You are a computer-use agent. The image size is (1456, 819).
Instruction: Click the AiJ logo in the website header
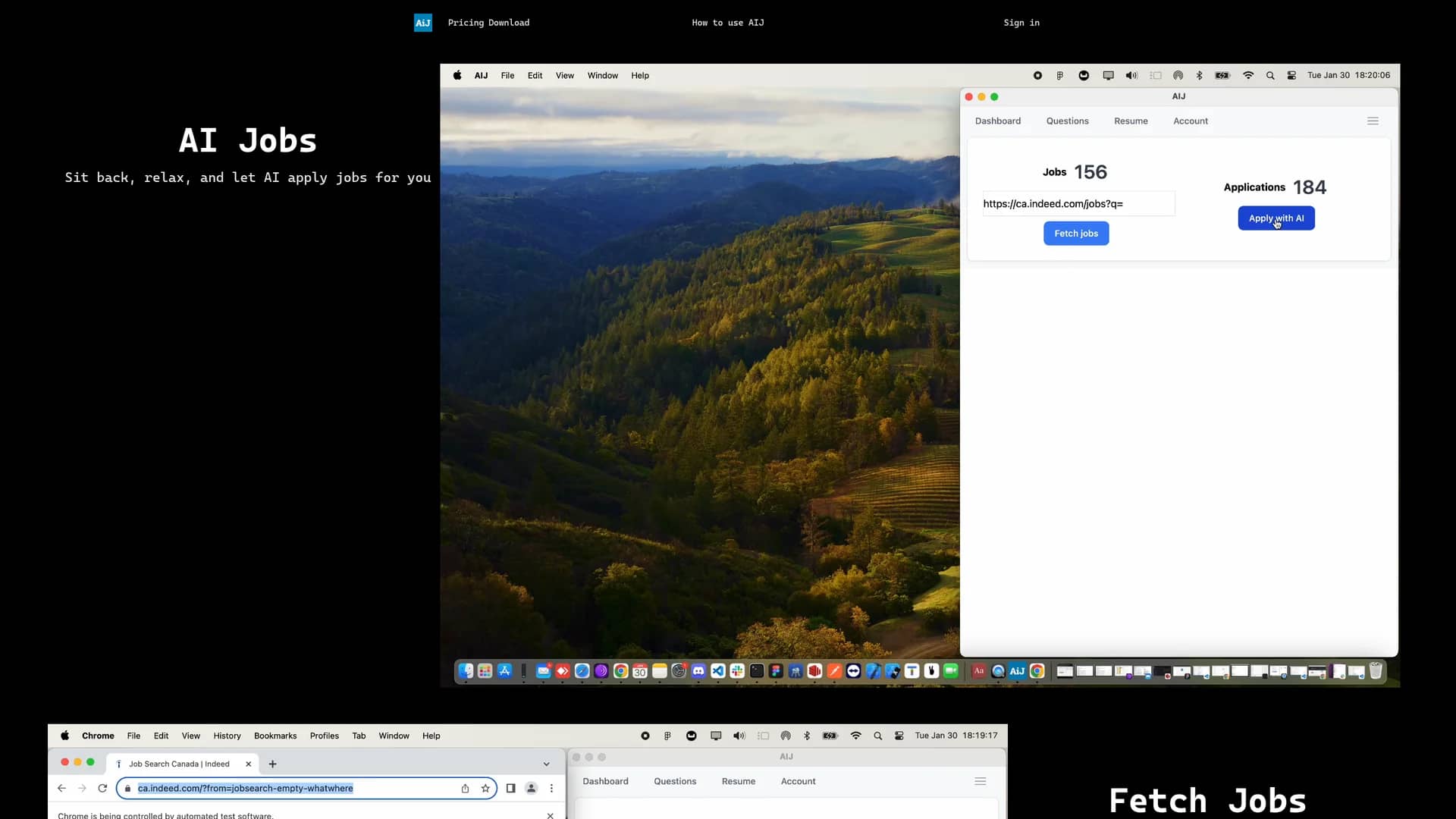pyautogui.click(x=422, y=23)
